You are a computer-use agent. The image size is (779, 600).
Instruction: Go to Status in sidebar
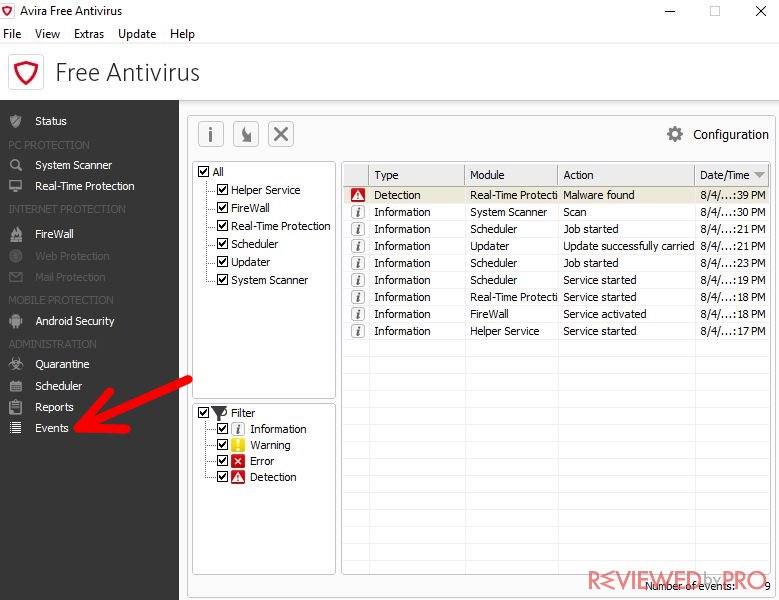pos(51,121)
